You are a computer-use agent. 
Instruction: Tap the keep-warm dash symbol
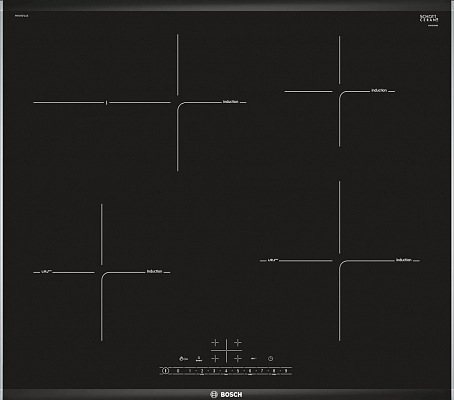(x=253, y=359)
